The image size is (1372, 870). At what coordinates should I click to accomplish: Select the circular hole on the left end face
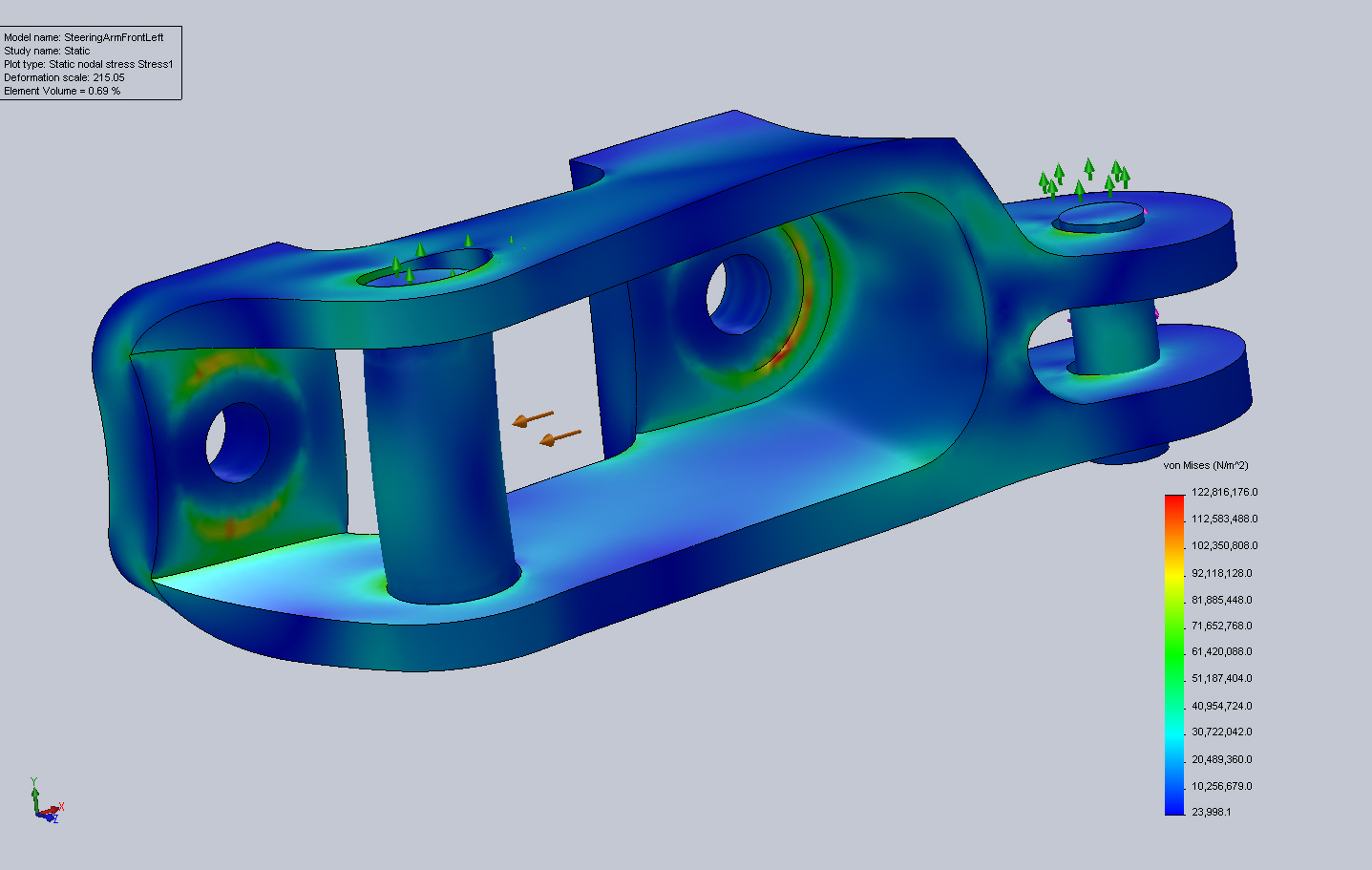pos(238,441)
